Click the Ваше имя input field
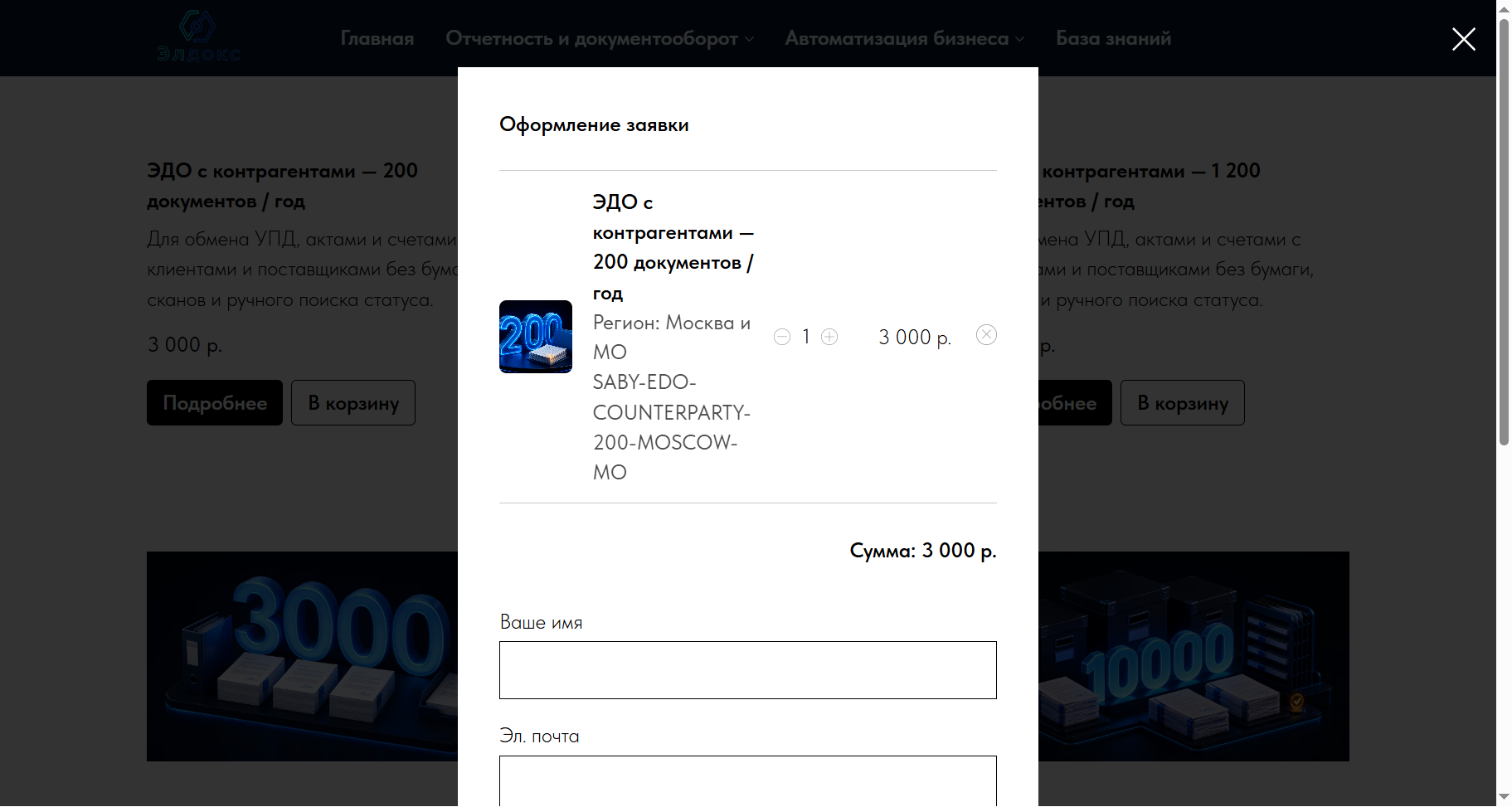This screenshot has height=807, width=1512. point(748,670)
